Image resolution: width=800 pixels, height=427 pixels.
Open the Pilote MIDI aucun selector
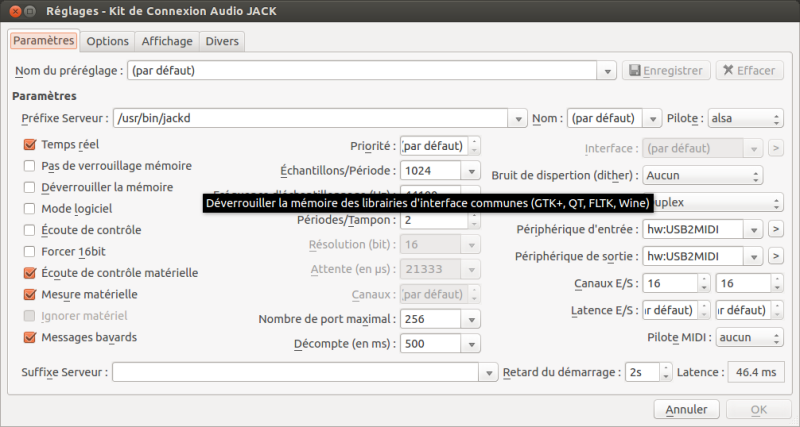tap(749, 337)
